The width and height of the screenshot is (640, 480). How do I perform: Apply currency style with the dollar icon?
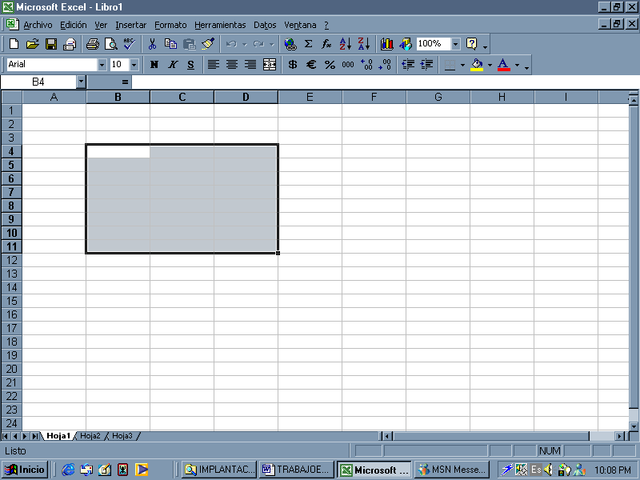[x=292, y=64]
